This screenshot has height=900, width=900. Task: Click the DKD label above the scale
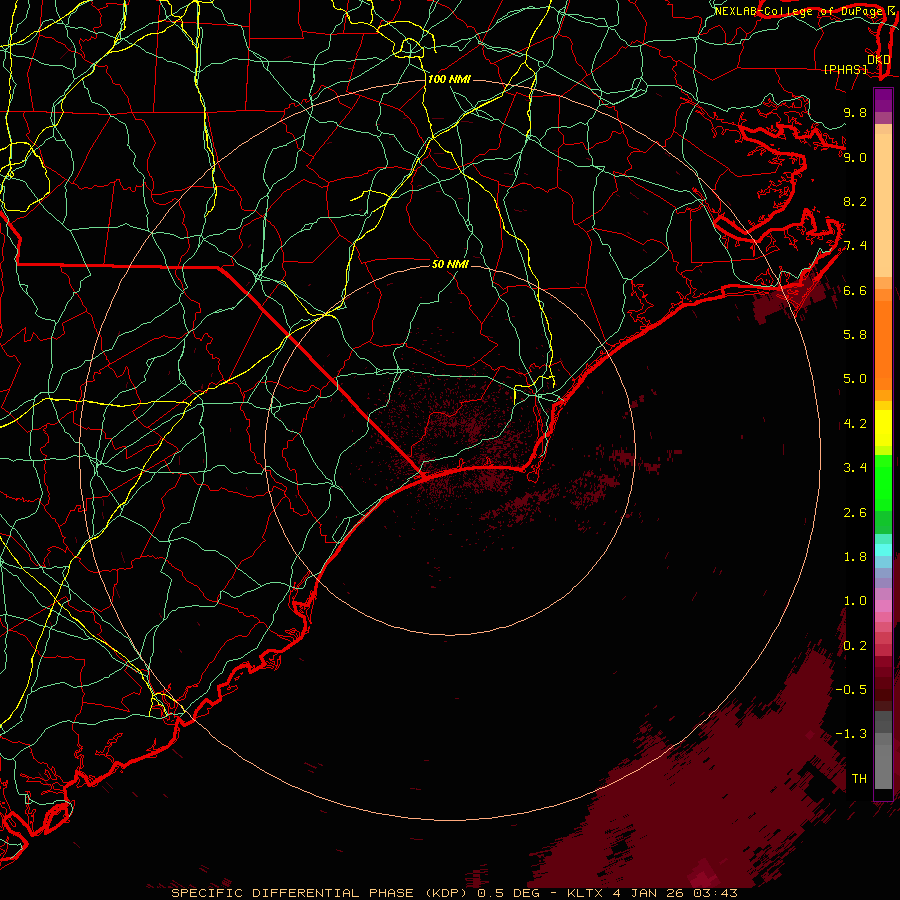[x=879, y=60]
